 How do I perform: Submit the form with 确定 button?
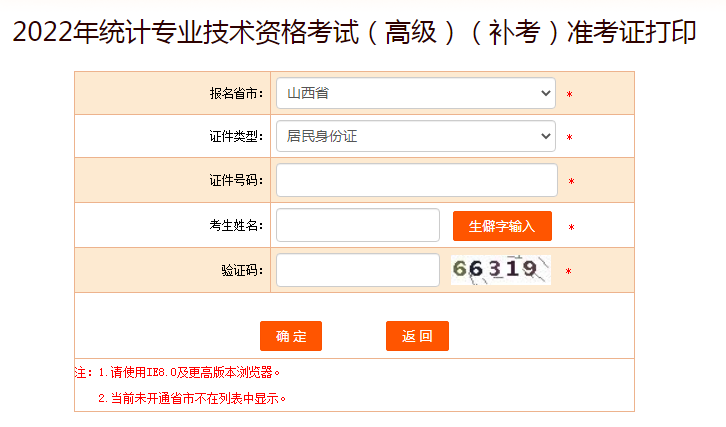[x=291, y=336]
